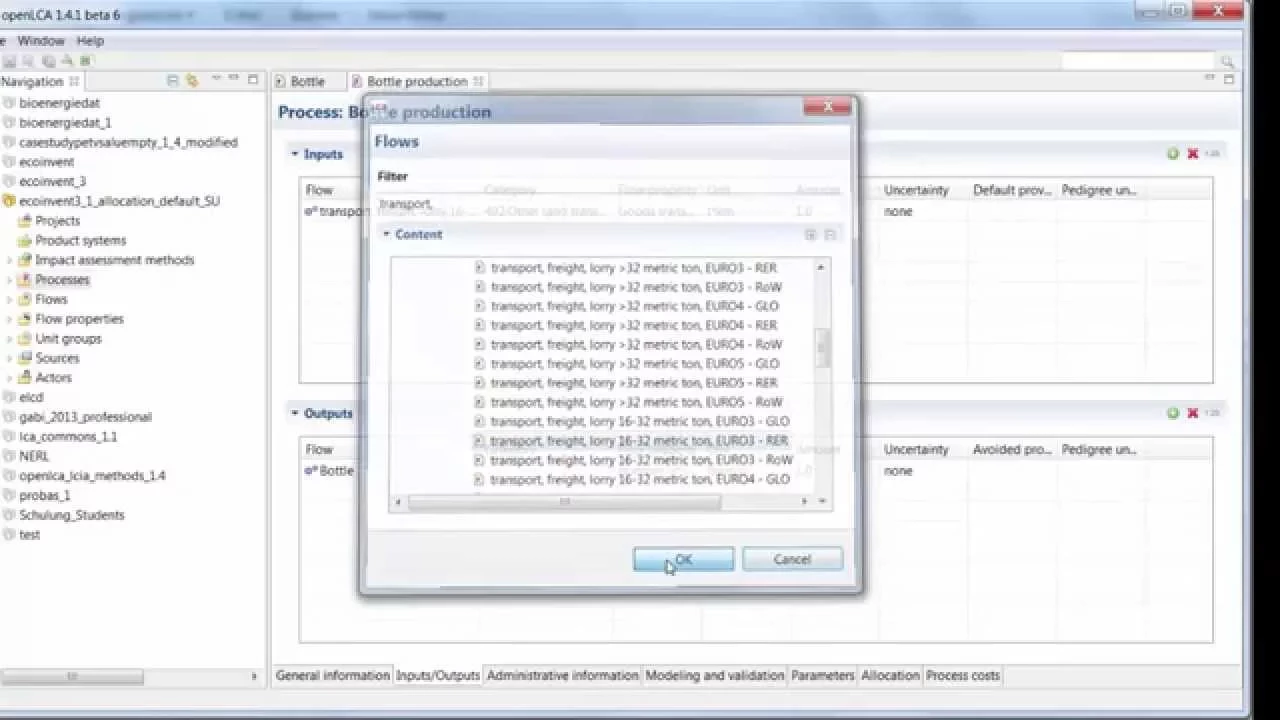Click the editor area maximize icon

tap(1229, 79)
